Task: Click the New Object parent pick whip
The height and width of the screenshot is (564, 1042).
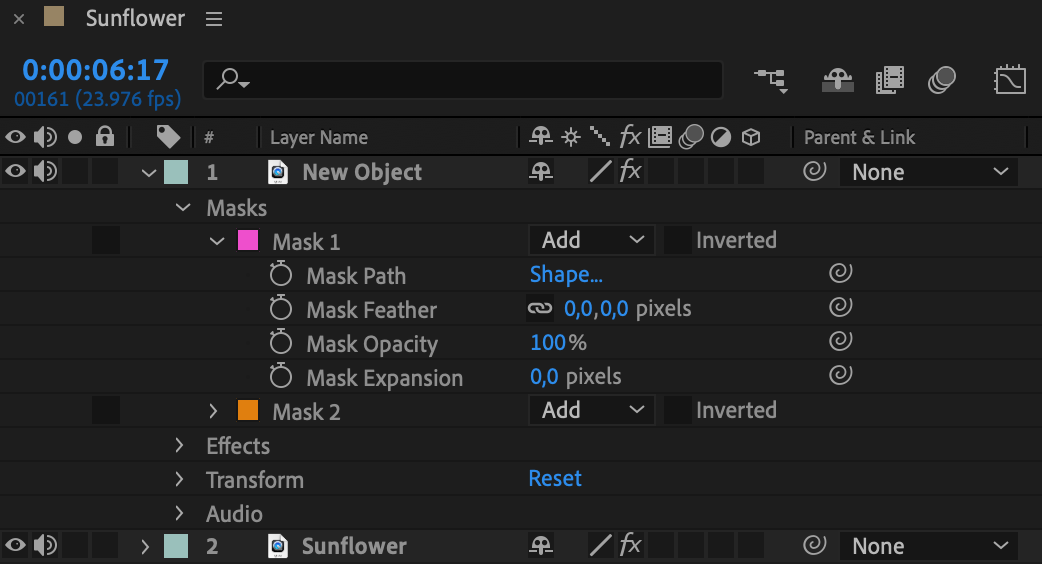Action: tap(814, 171)
